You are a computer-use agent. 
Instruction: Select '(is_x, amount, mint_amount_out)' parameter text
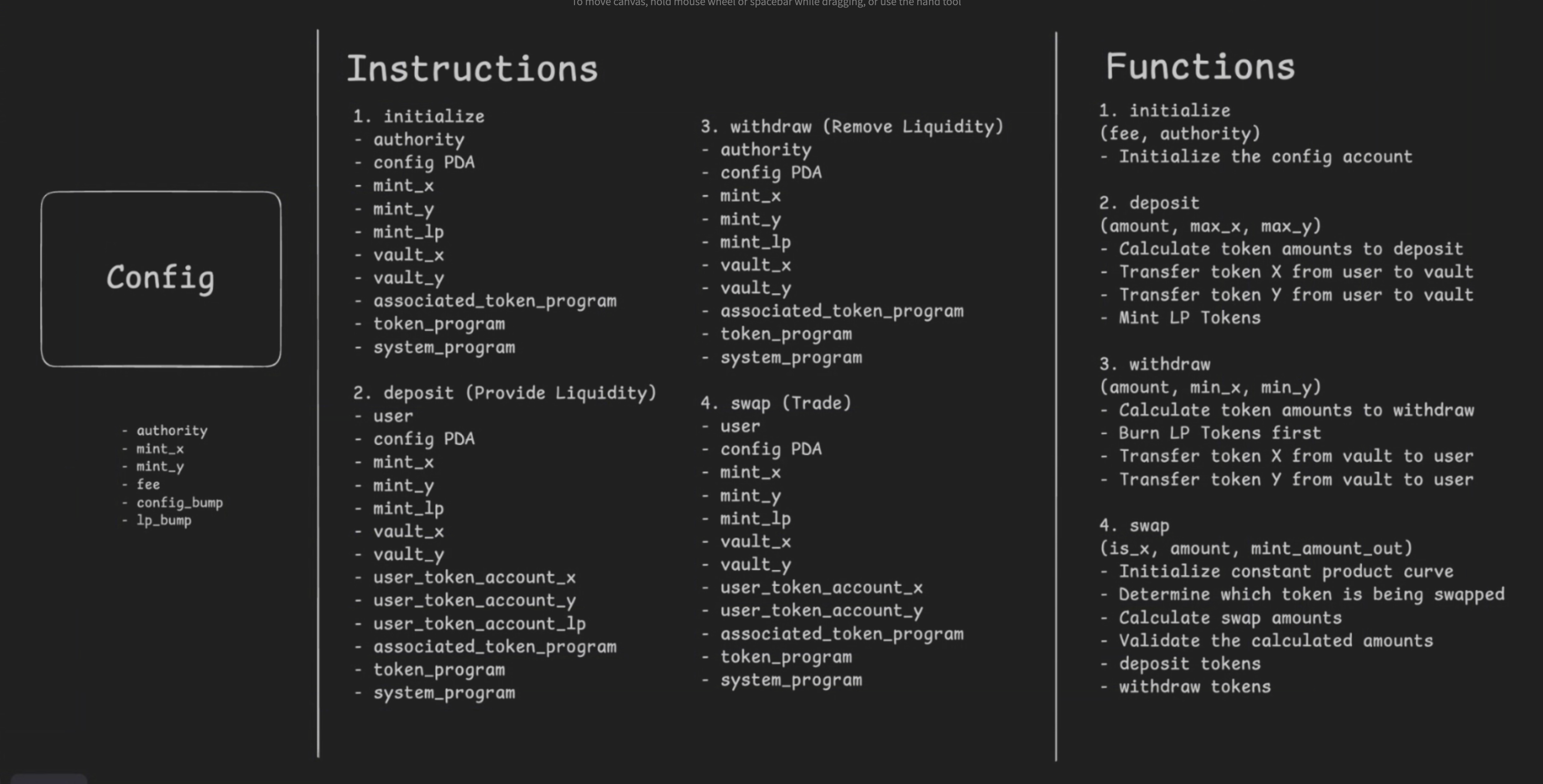(x=1256, y=548)
